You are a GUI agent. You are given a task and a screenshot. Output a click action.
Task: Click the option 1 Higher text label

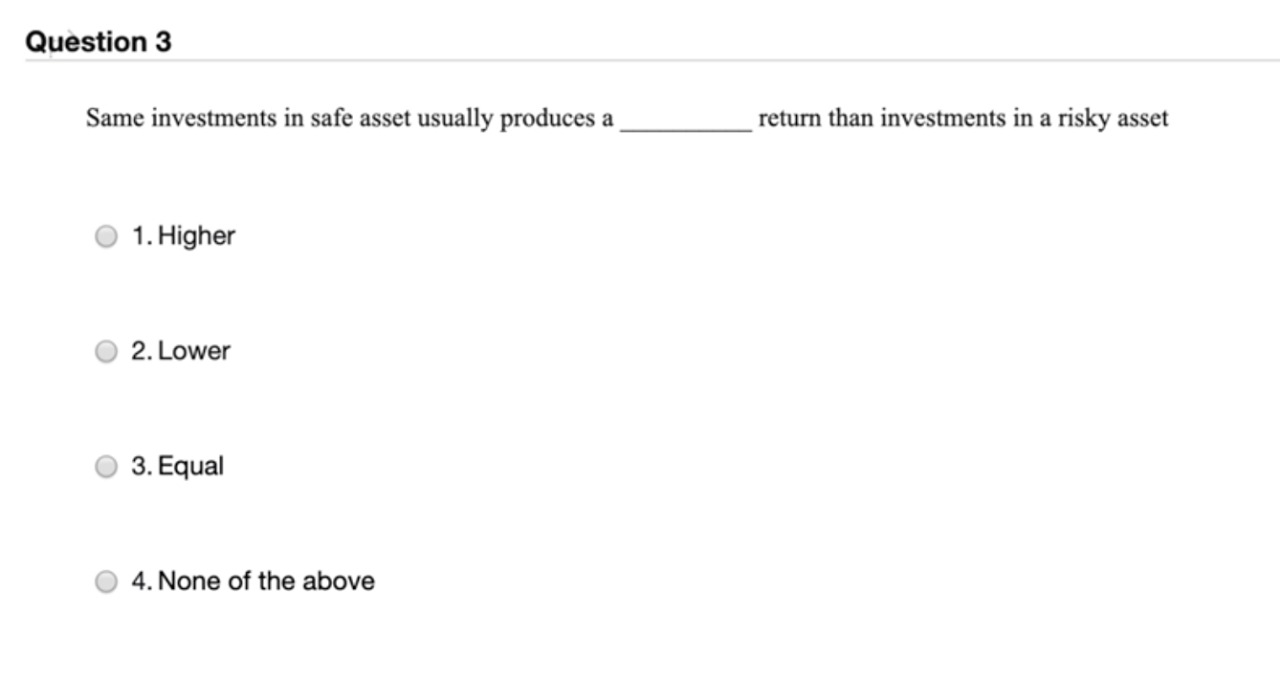coord(182,236)
